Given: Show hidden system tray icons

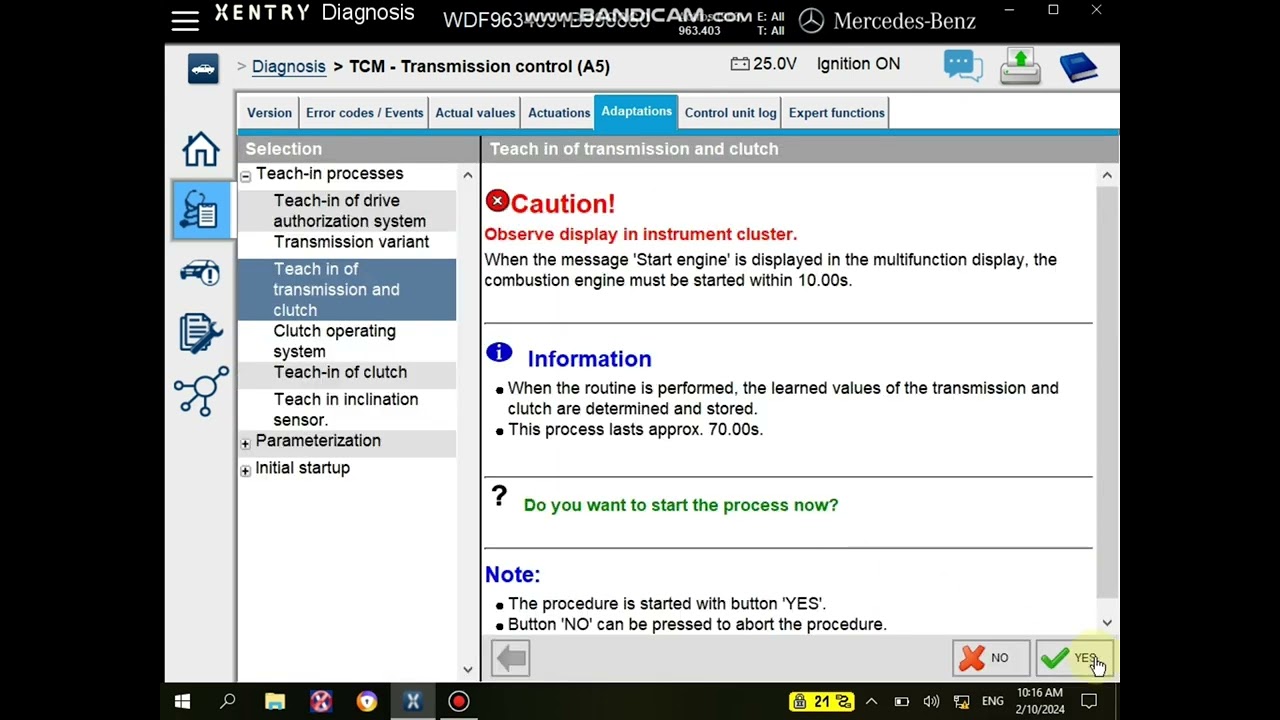Looking at the screenshot, I should click(x=871, y=701).
